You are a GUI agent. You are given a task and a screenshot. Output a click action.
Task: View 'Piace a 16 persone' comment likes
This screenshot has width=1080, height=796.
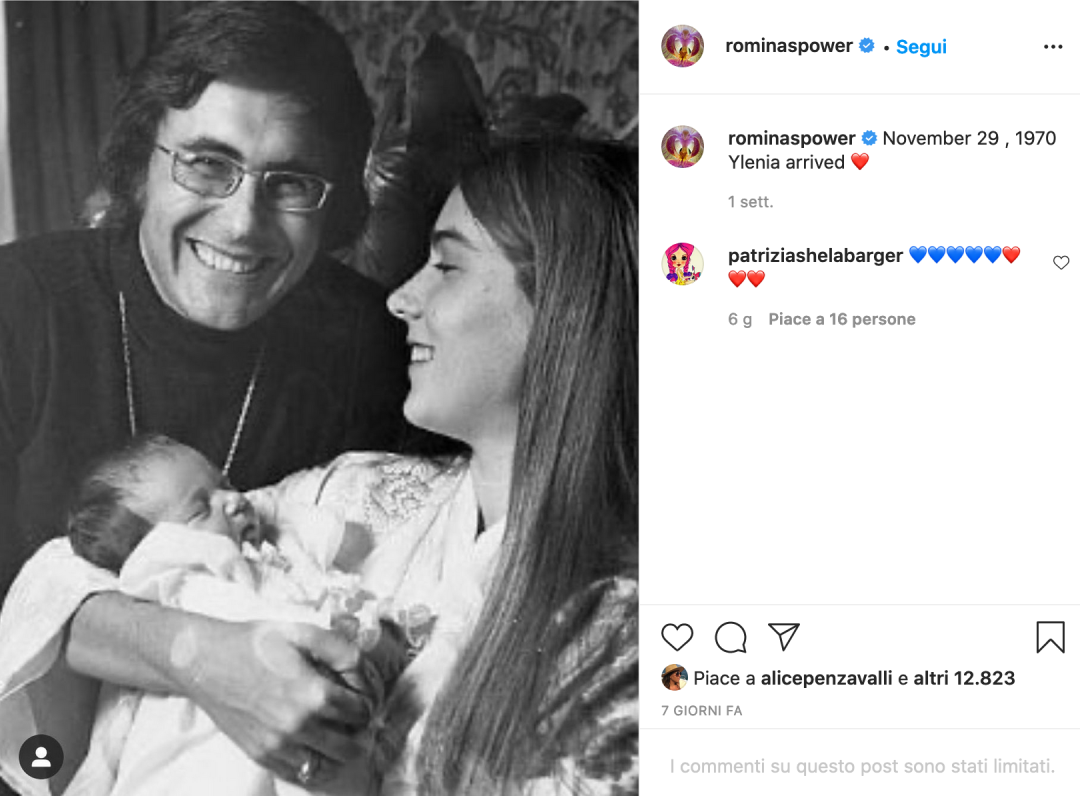pyautogui.click(x=842, y=319)
